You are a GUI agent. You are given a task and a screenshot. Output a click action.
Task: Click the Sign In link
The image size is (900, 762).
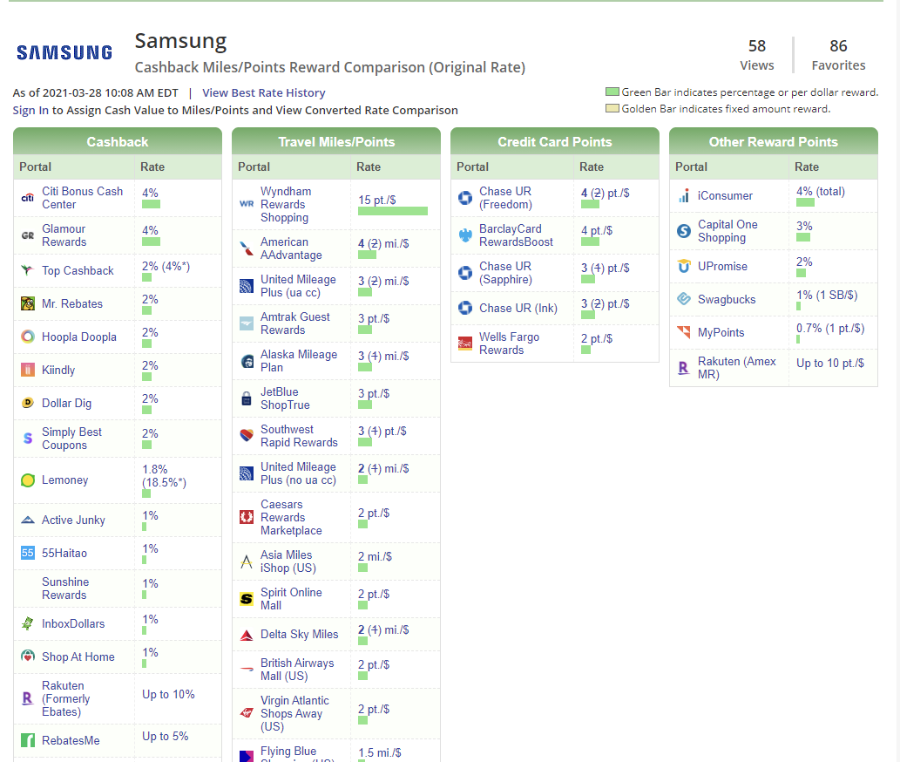[31, 110]
